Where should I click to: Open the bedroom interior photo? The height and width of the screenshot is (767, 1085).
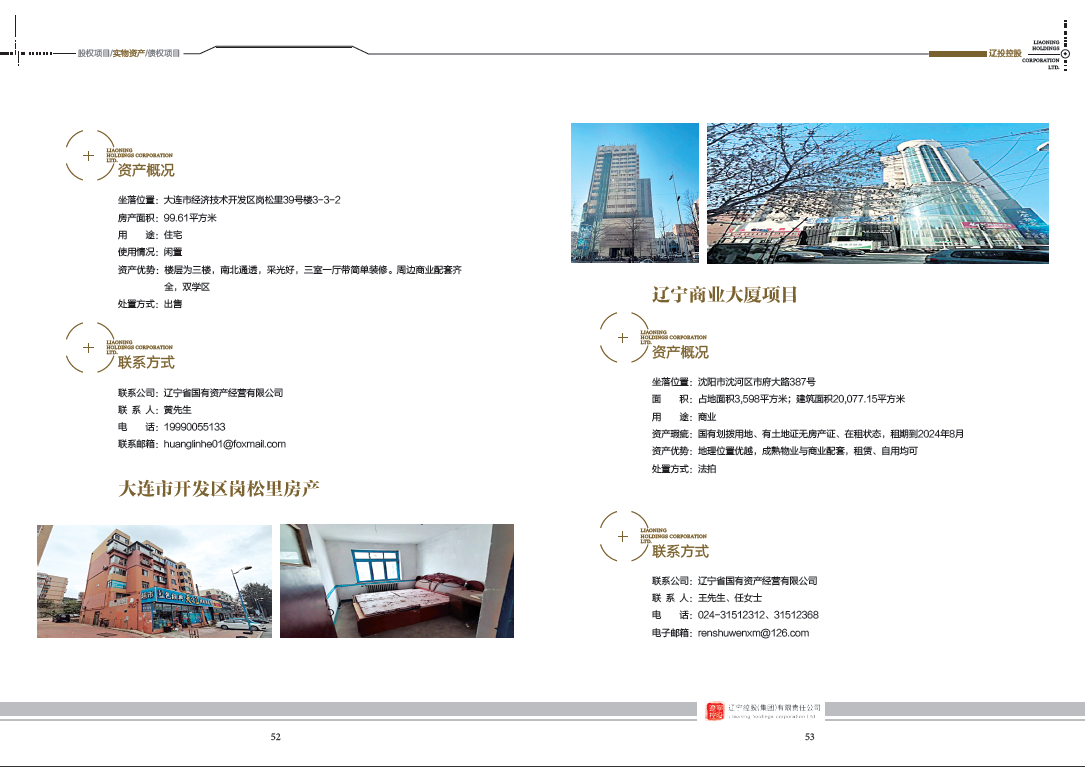(397, 581)
